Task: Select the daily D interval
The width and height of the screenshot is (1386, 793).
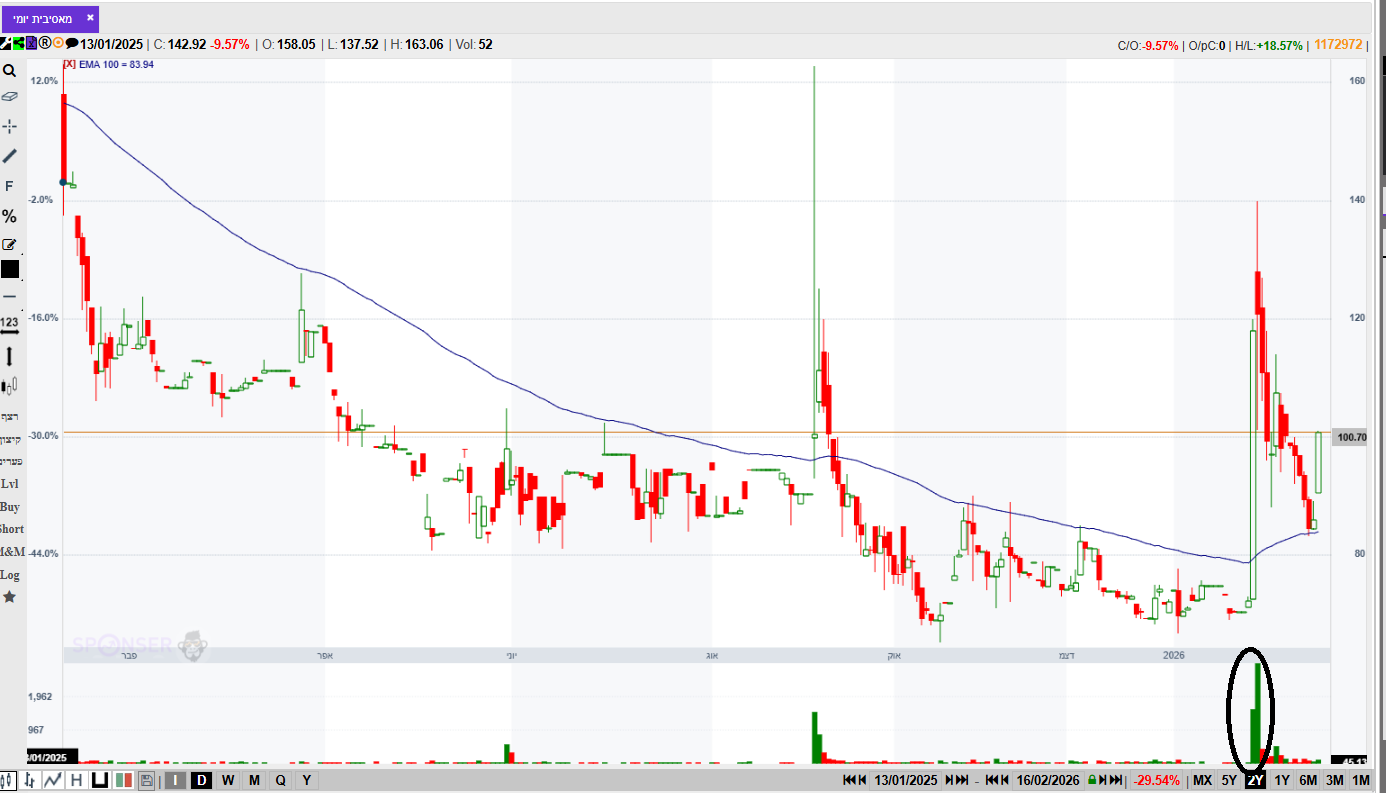Action: (202, 780)
